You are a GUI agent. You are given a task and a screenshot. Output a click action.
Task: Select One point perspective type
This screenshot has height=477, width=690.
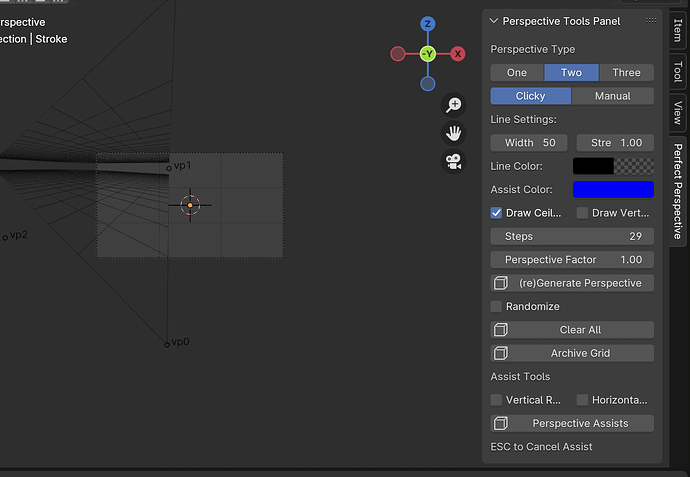[x=517, y=73]
